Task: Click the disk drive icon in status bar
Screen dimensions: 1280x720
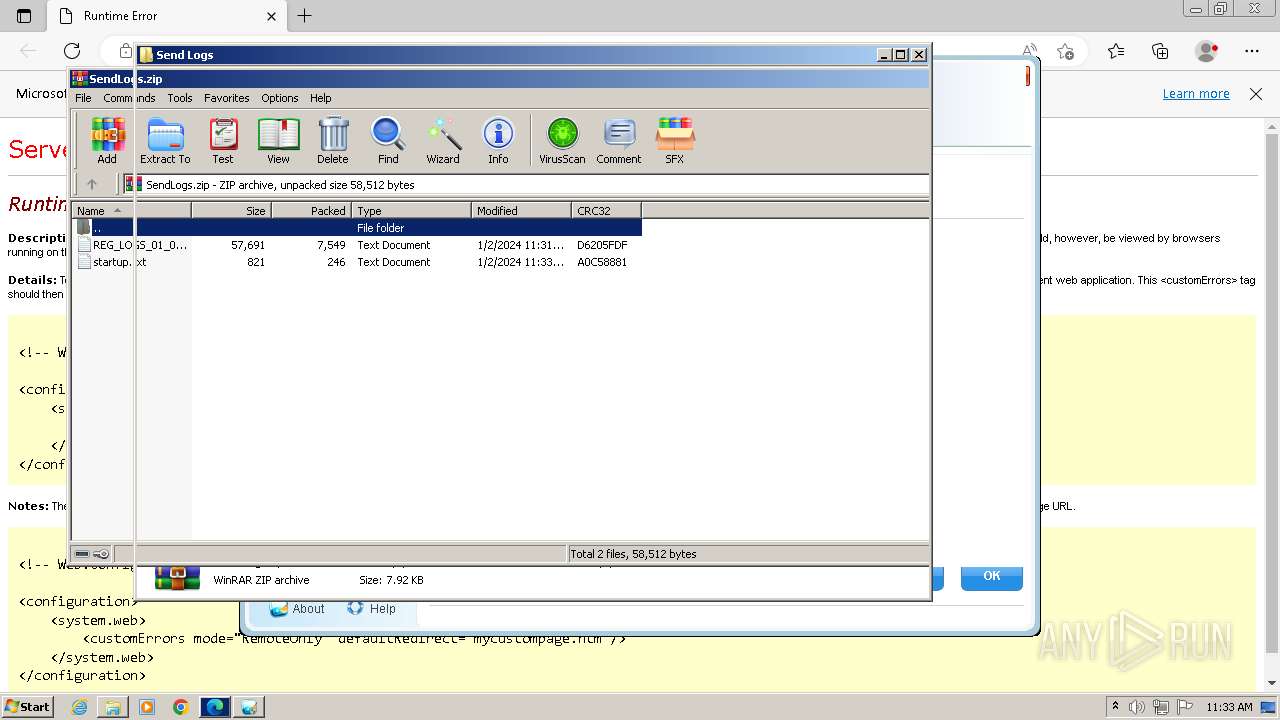Action: coord(82,554)
